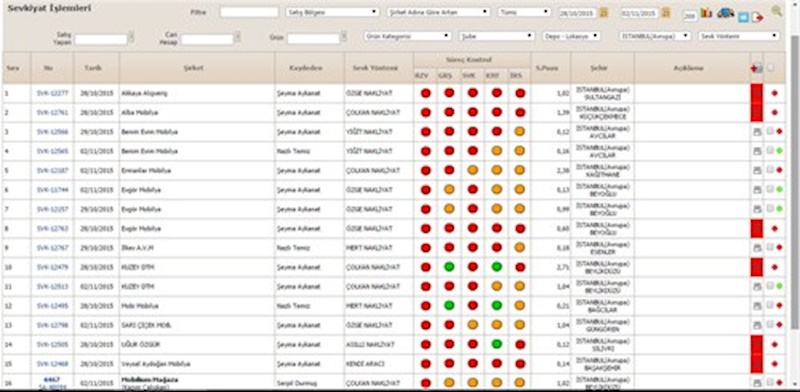Click the blue square icon in toolbar
The image size is (800, 392).
coord(743,17)
